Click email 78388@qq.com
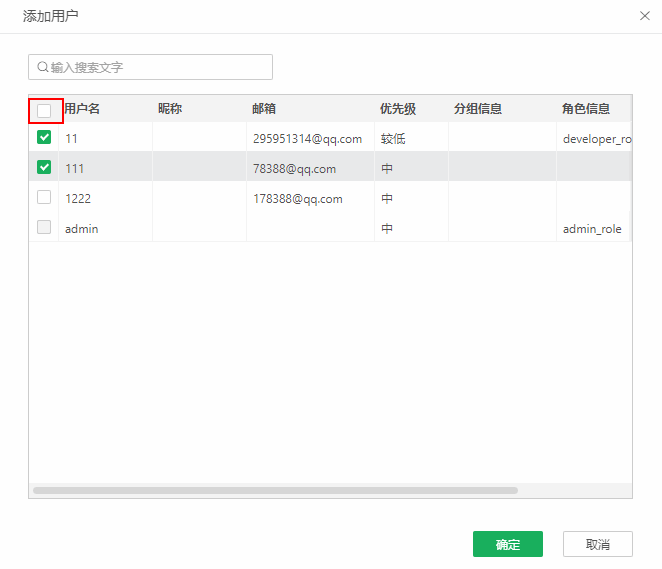662x569 pixels. (x=294, y=169)
